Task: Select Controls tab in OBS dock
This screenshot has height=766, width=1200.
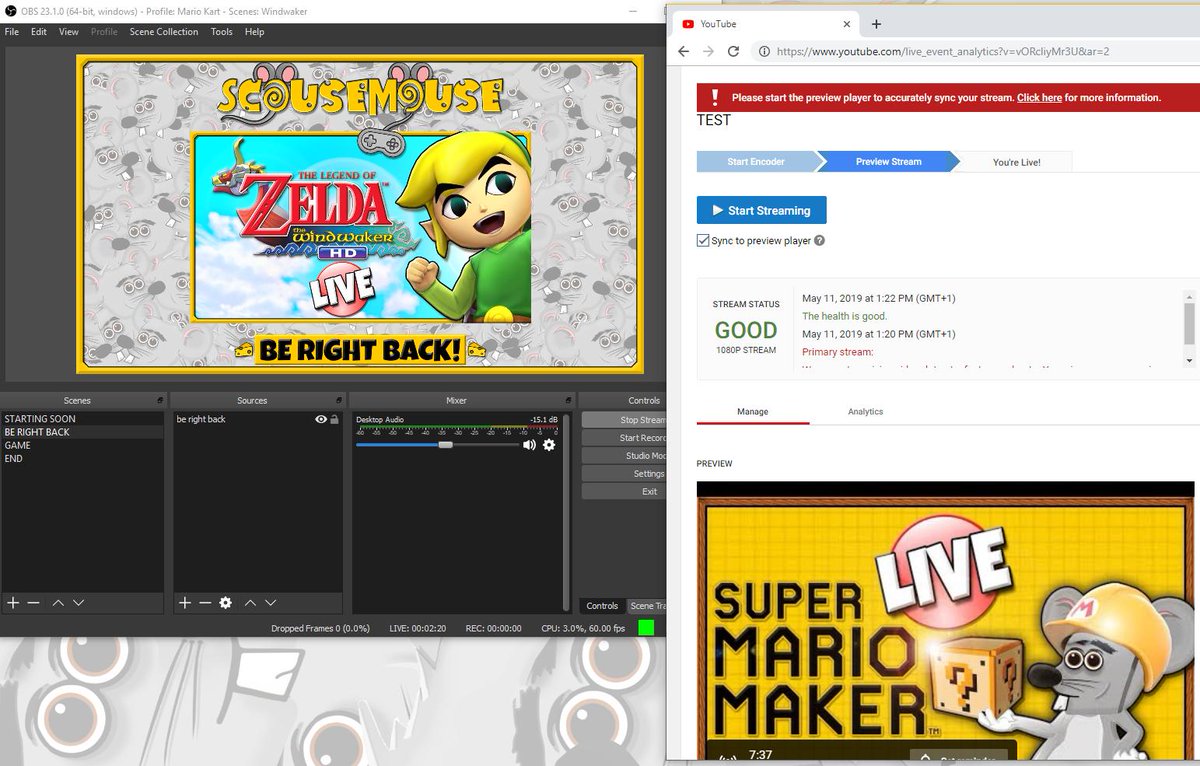Action: 602,606
